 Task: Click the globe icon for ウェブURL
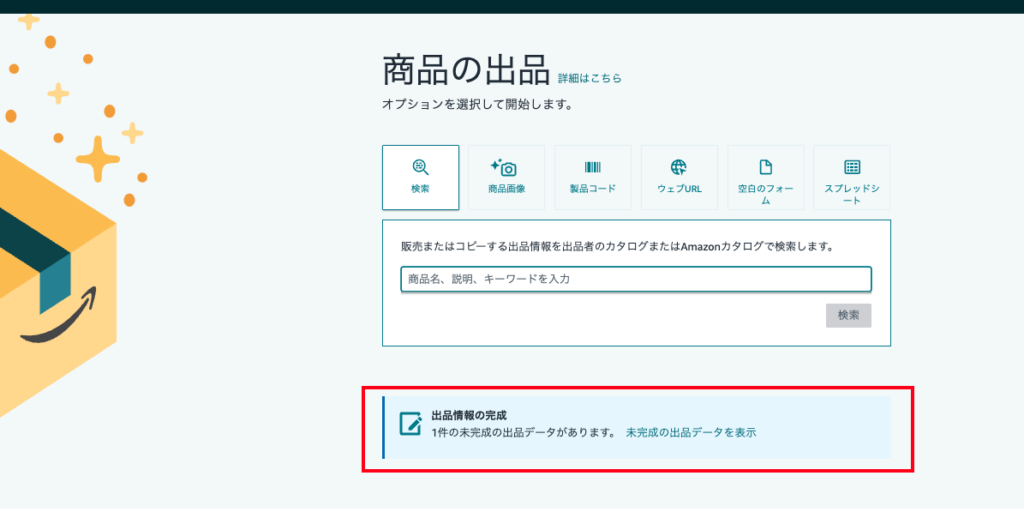pyautogui.click(x=679, y=167)
